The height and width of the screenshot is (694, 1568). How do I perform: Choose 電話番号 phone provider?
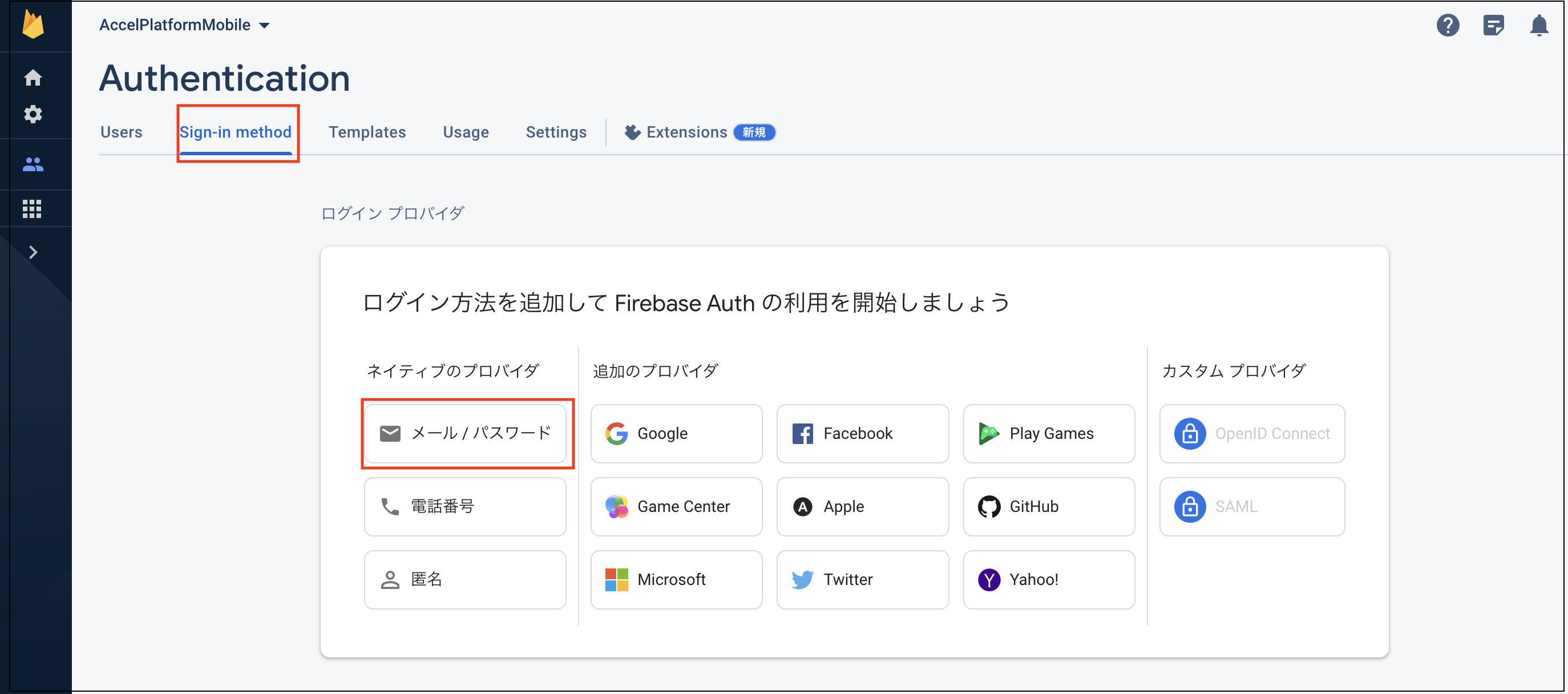click(465, 506)
